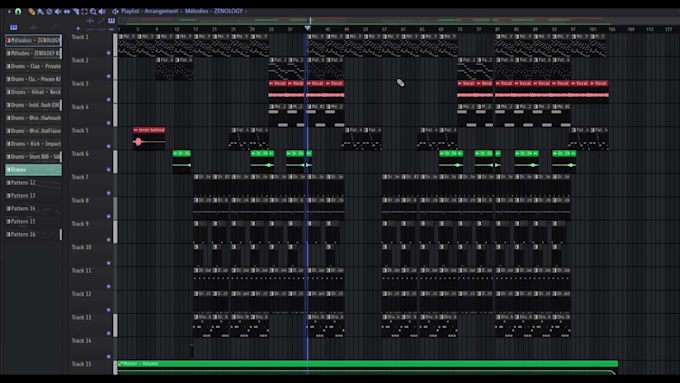Screen dimensions: 680x383
Task: Select Pattern 15 in the picker
Action: pos(33,221)
